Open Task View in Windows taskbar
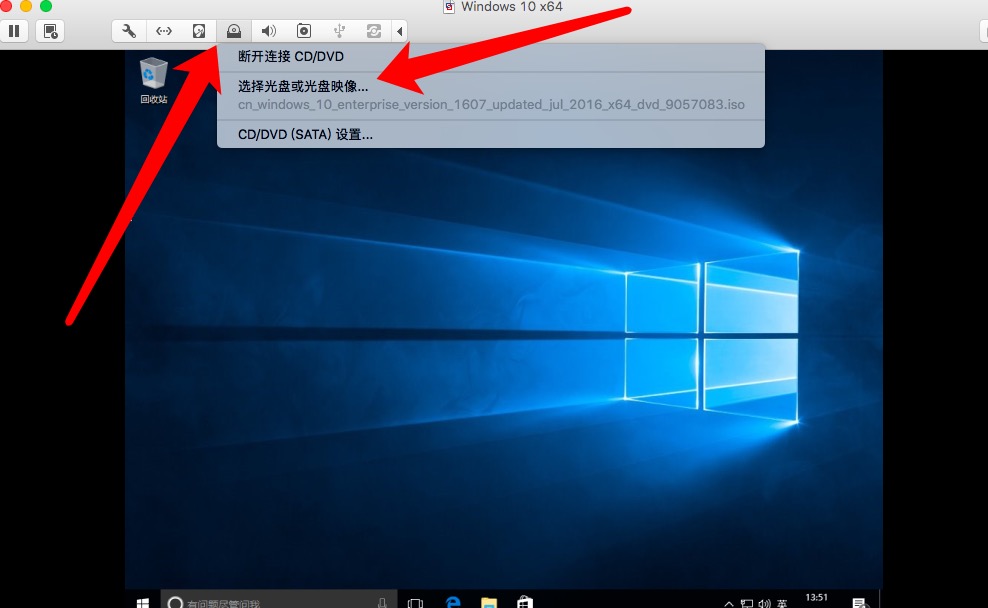This screenshot has width=988, height=608. [x=415, y=603]
